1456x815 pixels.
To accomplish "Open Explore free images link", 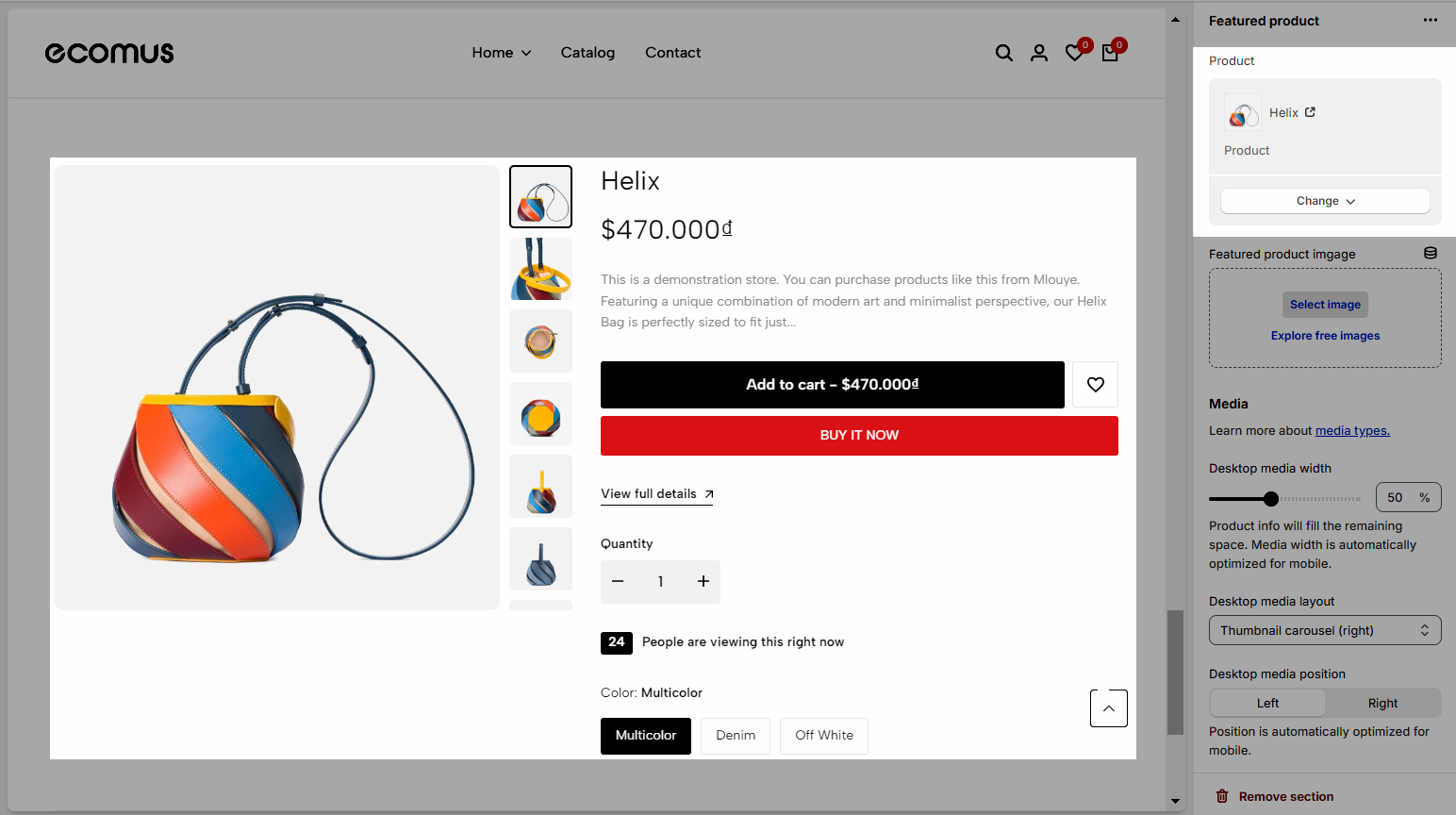I will coord(1325,336).
